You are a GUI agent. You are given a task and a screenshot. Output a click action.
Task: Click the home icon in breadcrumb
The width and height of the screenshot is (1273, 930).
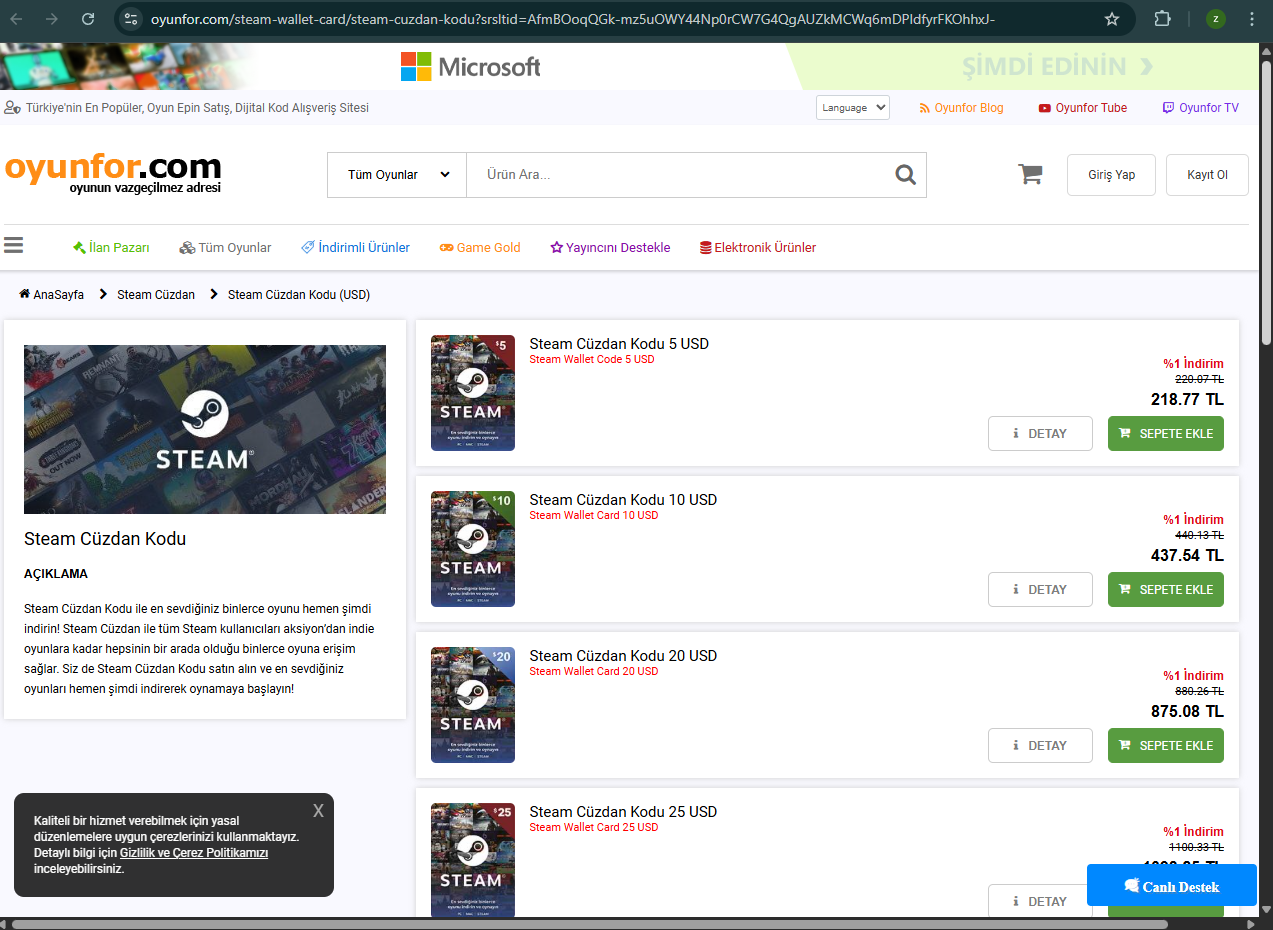[x=24, y=294]
